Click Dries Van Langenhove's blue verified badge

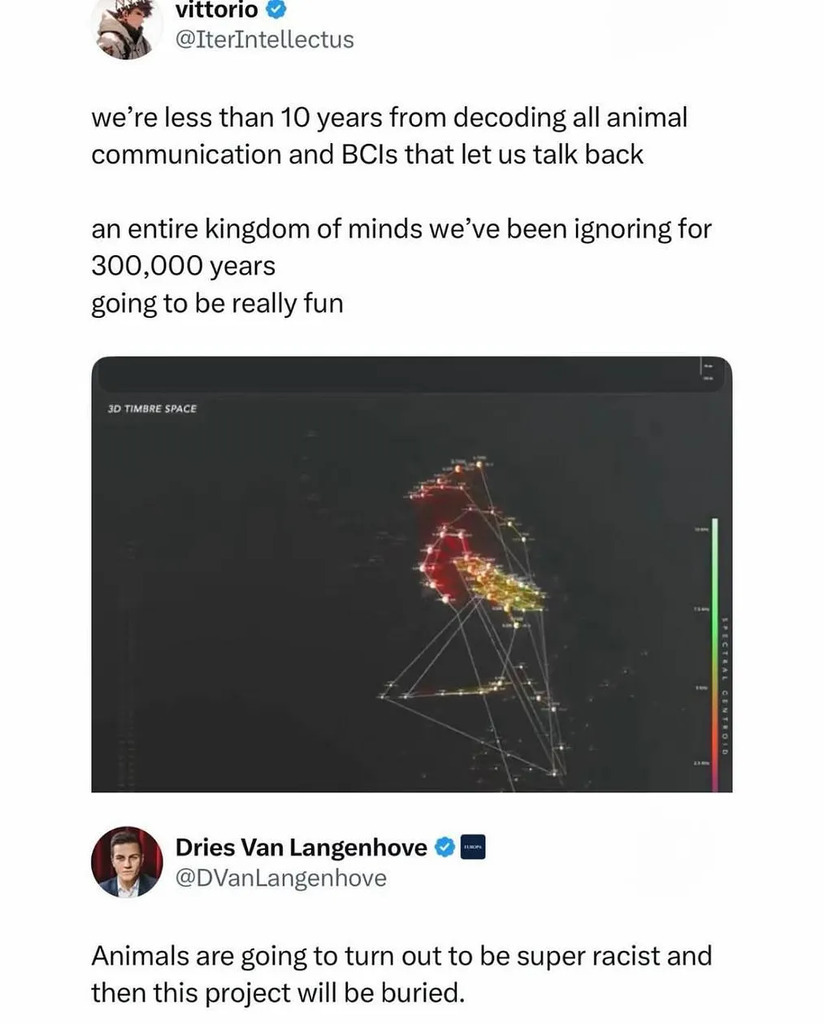coord(445,848)
